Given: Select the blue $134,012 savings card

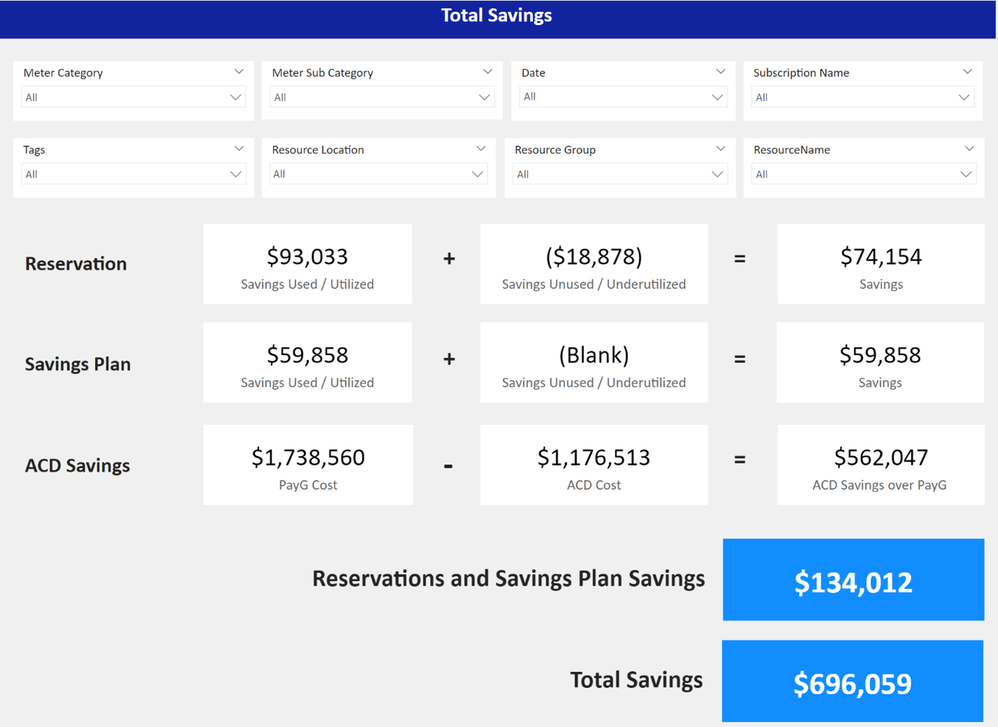Looking at the screenshot, I should coord(853,580).
